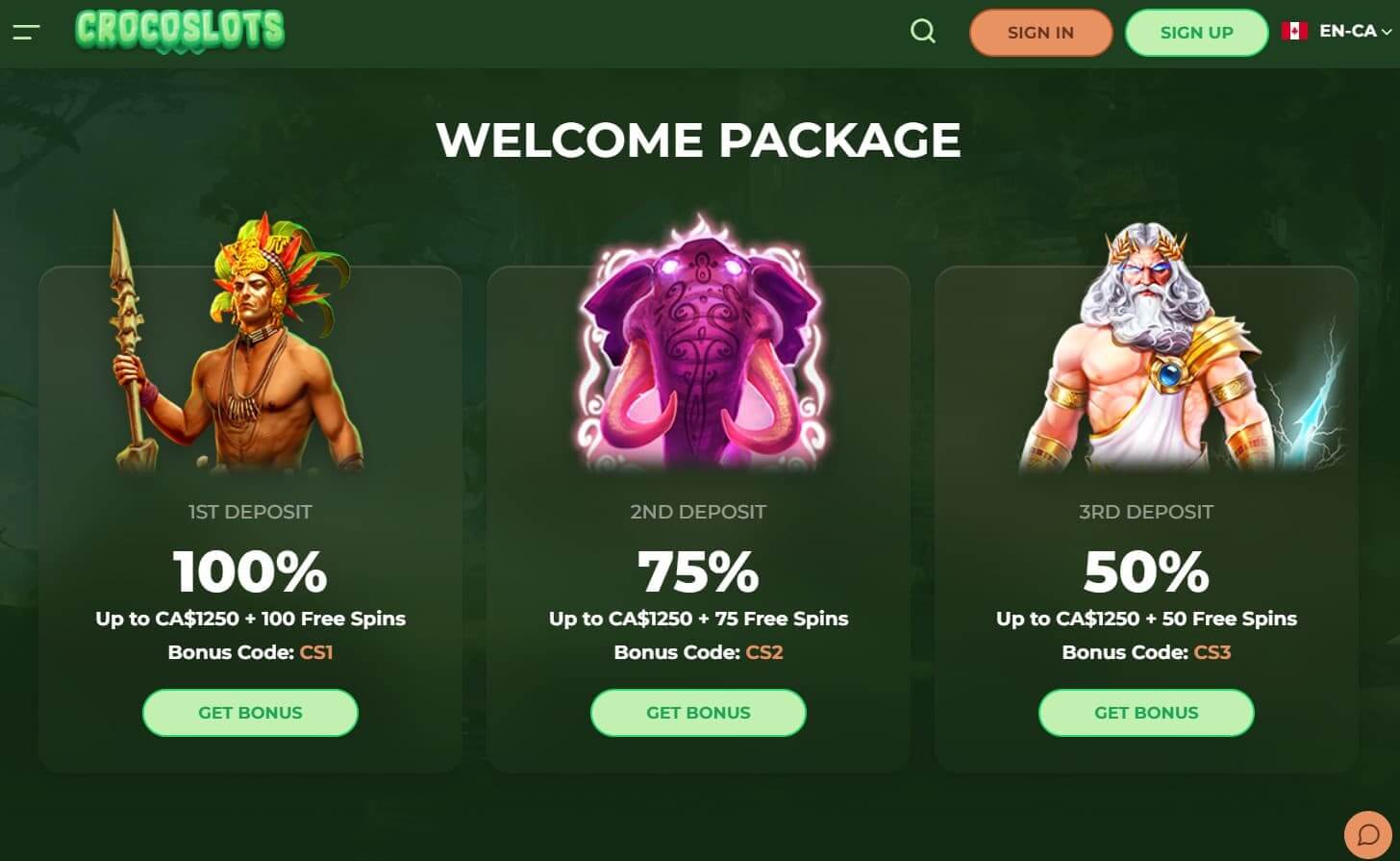The width and height of the screenshot is (1400, 861).
Task: Get the 3rd deposit 50% bonus
Action: coord(1146,713)
